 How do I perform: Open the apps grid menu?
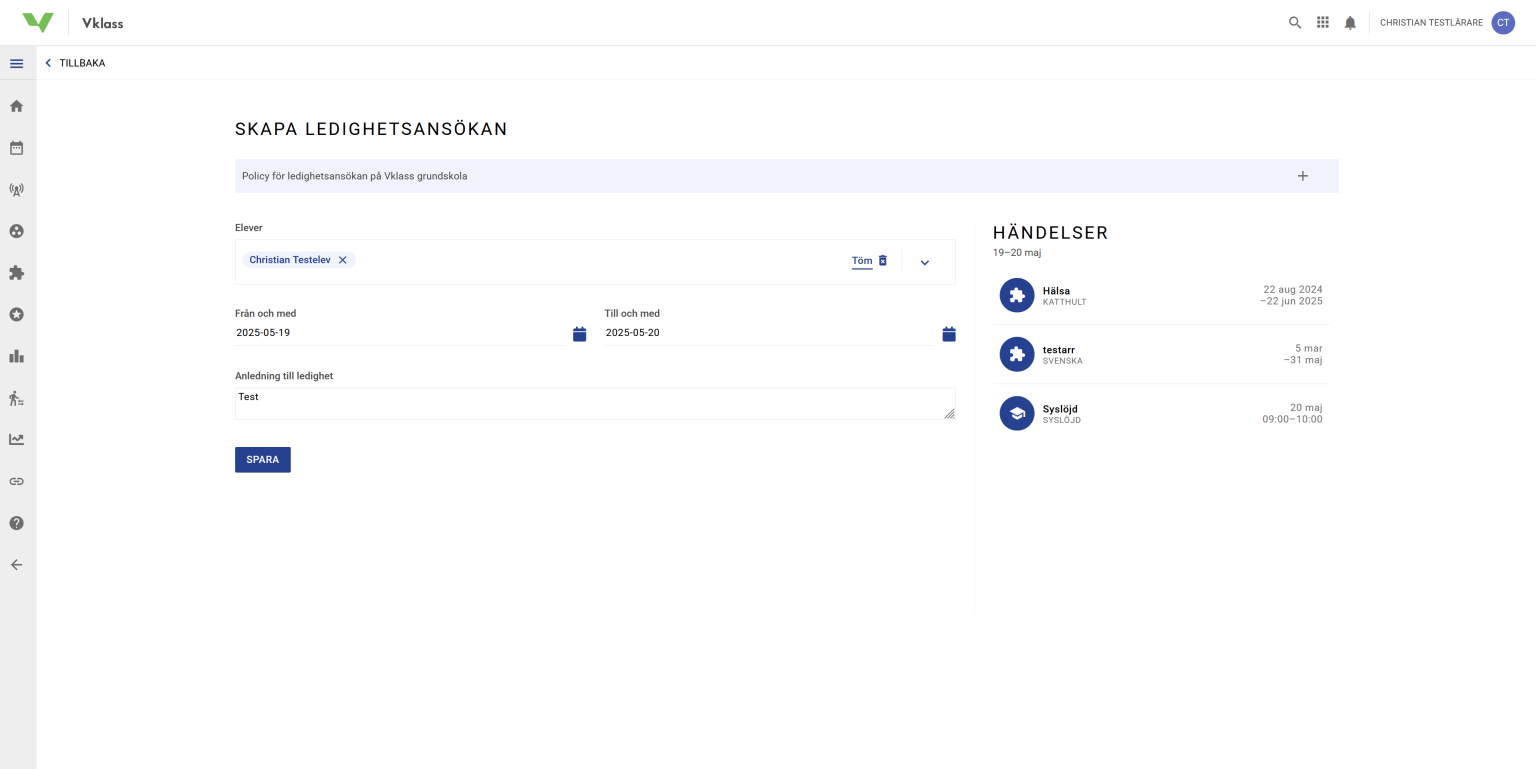pyautogui.click(x=1323, y=23)
